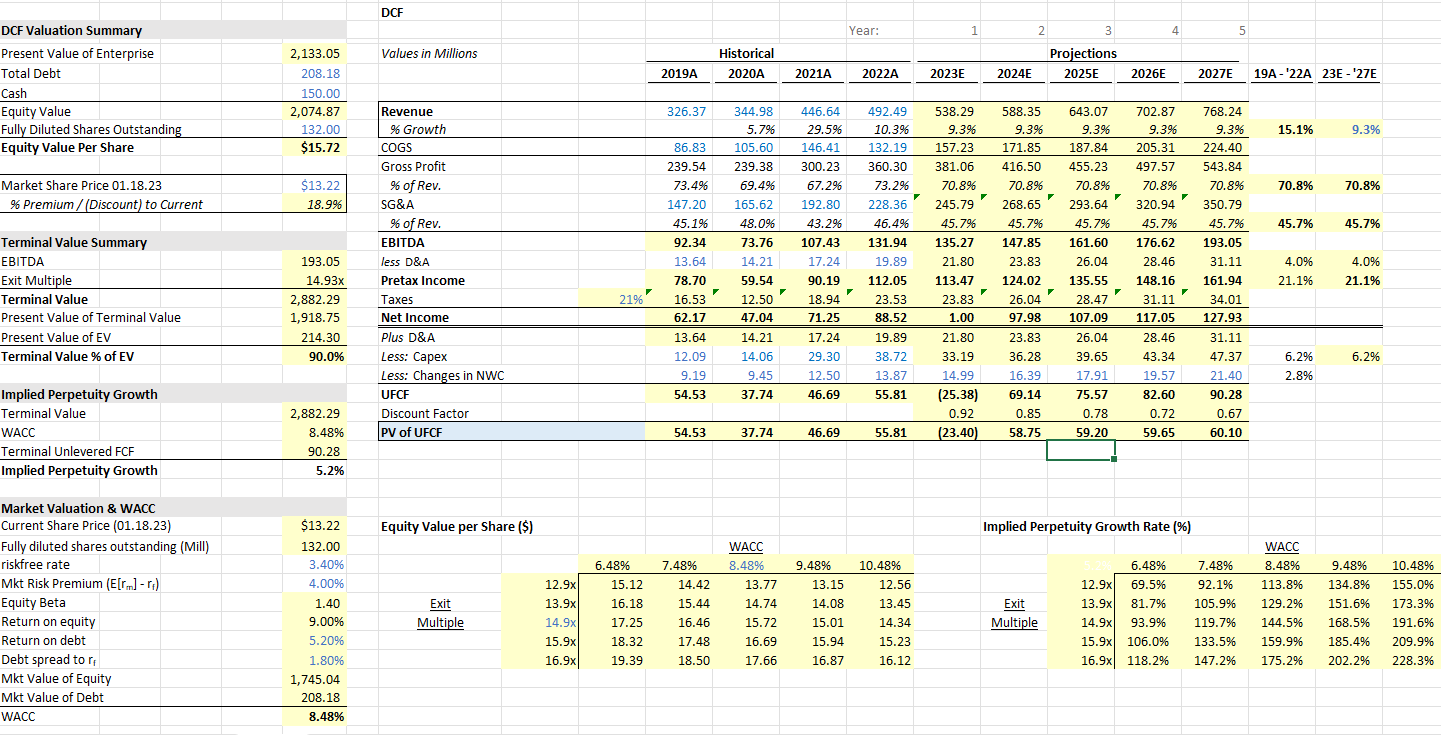
Task: Click the 69.5% perpetuity growth cell
Action: [1148, 584]
